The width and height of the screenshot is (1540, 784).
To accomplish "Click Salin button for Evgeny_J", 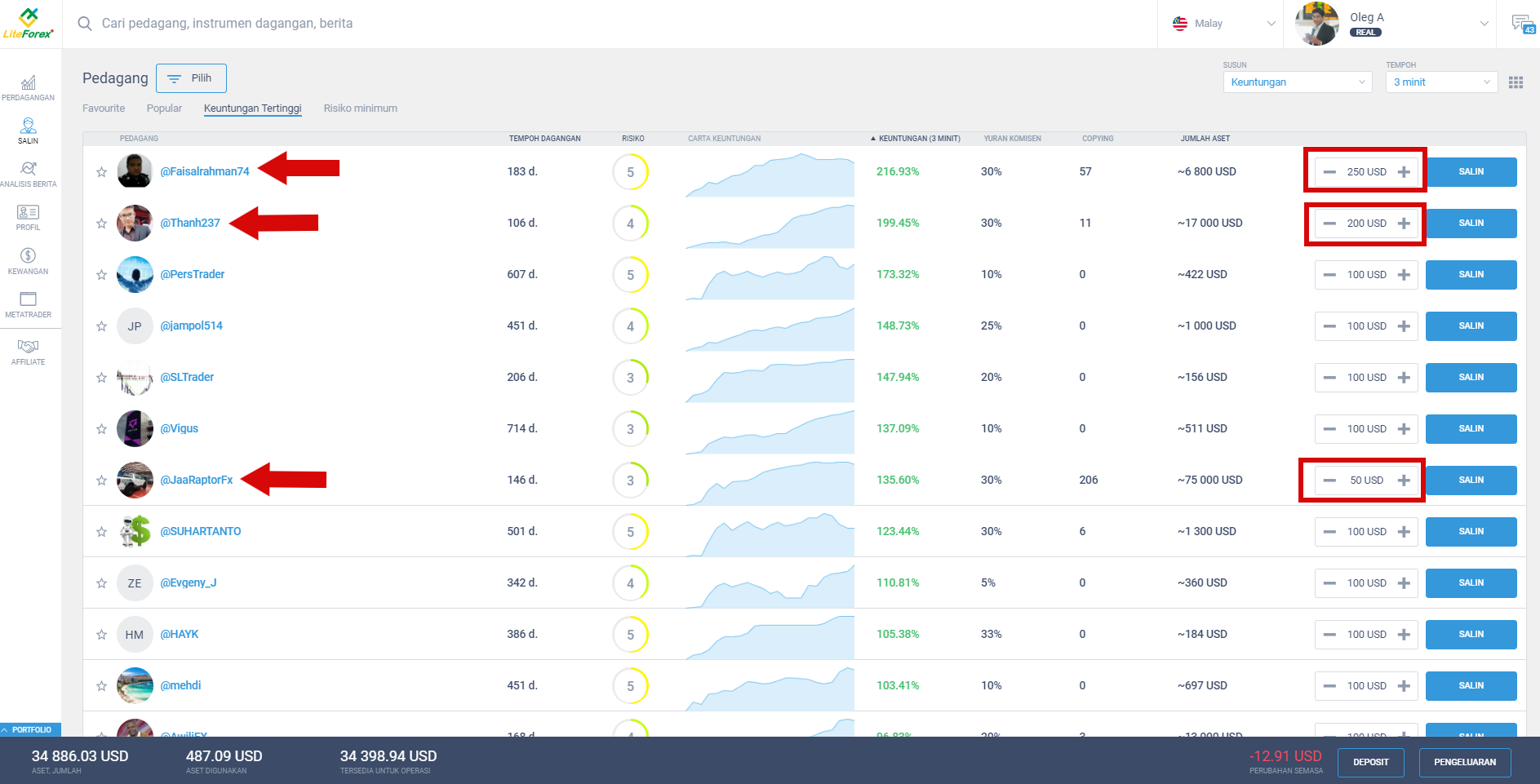I will pyautogui.click(x=1471, y=583).
